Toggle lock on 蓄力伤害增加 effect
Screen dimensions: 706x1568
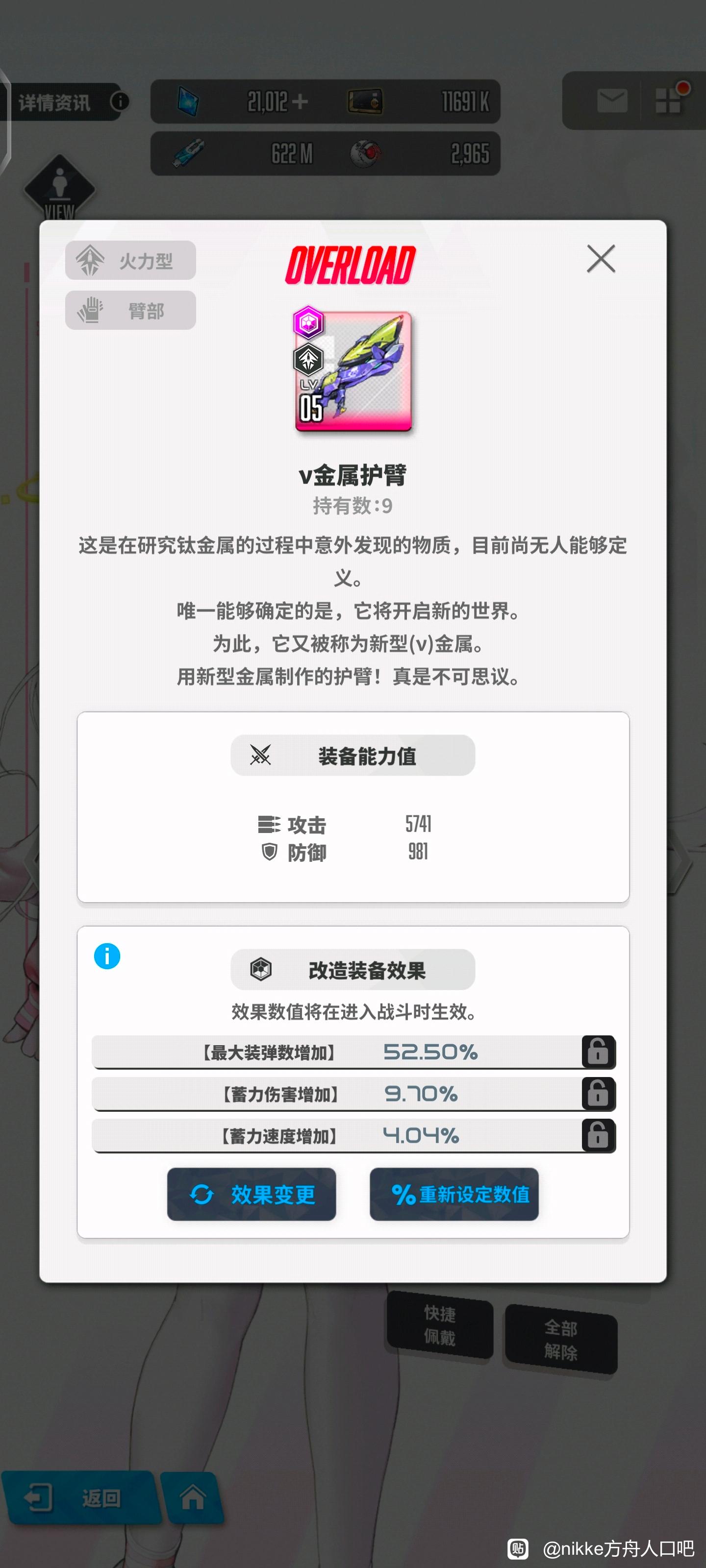598,1093
